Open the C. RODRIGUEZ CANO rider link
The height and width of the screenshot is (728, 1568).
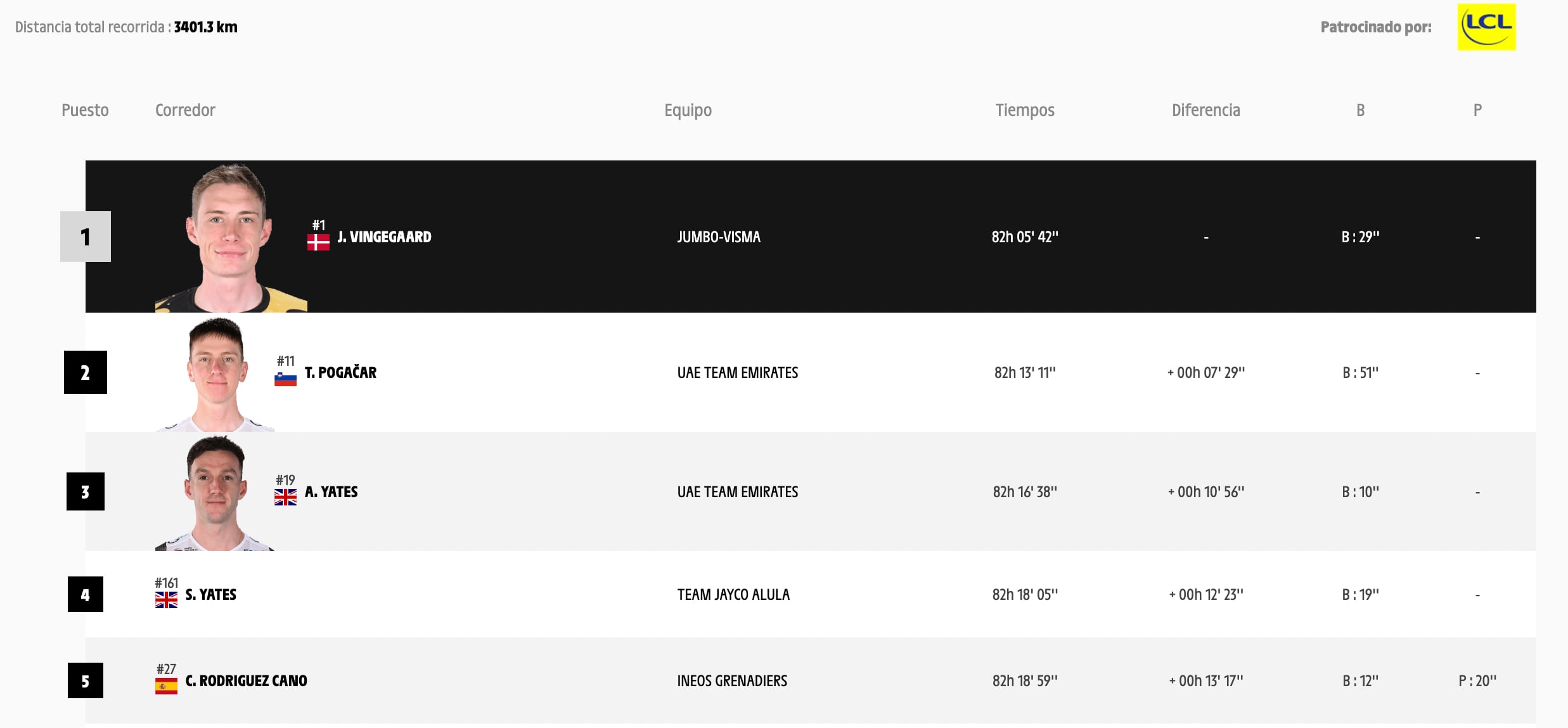pyautogui.click(x=246, y=681)
